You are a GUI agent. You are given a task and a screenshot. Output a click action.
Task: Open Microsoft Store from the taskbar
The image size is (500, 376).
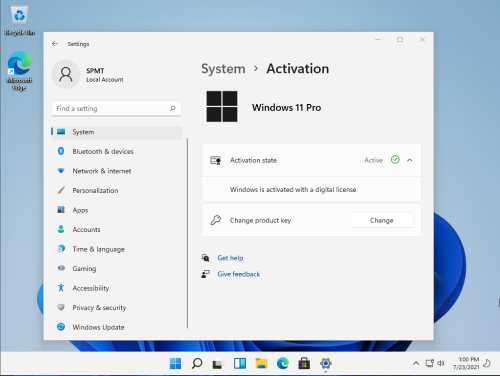point(304,363)
